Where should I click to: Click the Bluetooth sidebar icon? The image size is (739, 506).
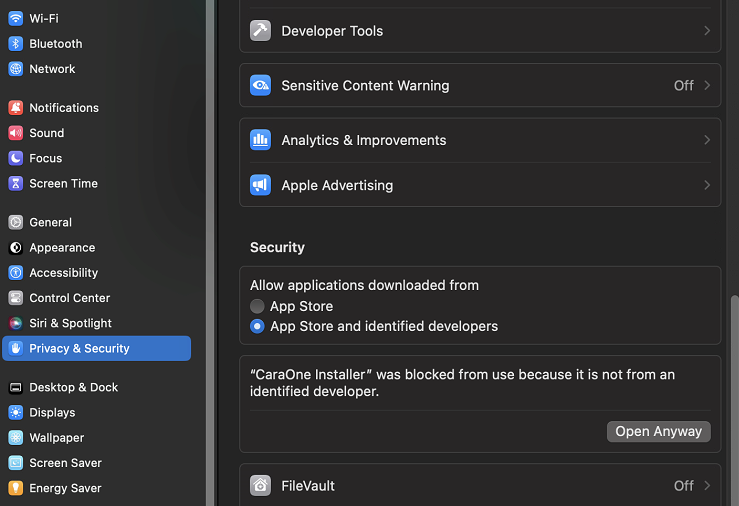(x=16, y=44)
